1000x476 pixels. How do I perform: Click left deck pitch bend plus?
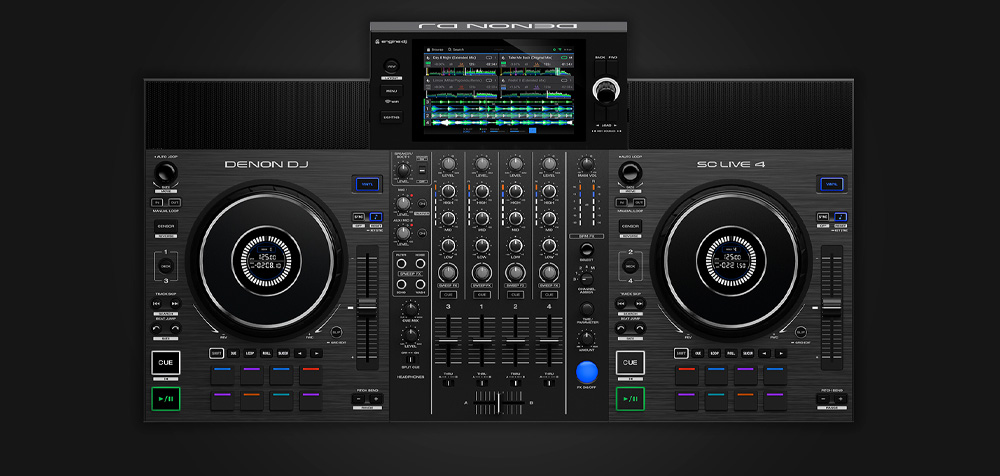click(x=375, y=399)
